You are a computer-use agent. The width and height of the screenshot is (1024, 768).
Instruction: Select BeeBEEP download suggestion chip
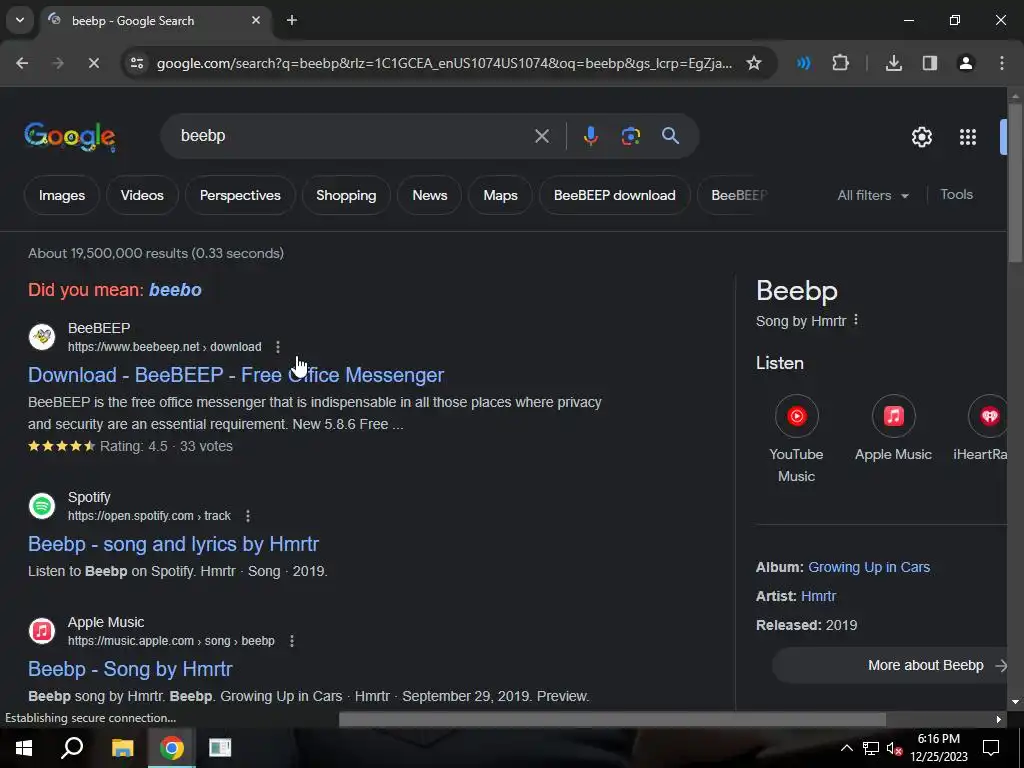point(615,195)
